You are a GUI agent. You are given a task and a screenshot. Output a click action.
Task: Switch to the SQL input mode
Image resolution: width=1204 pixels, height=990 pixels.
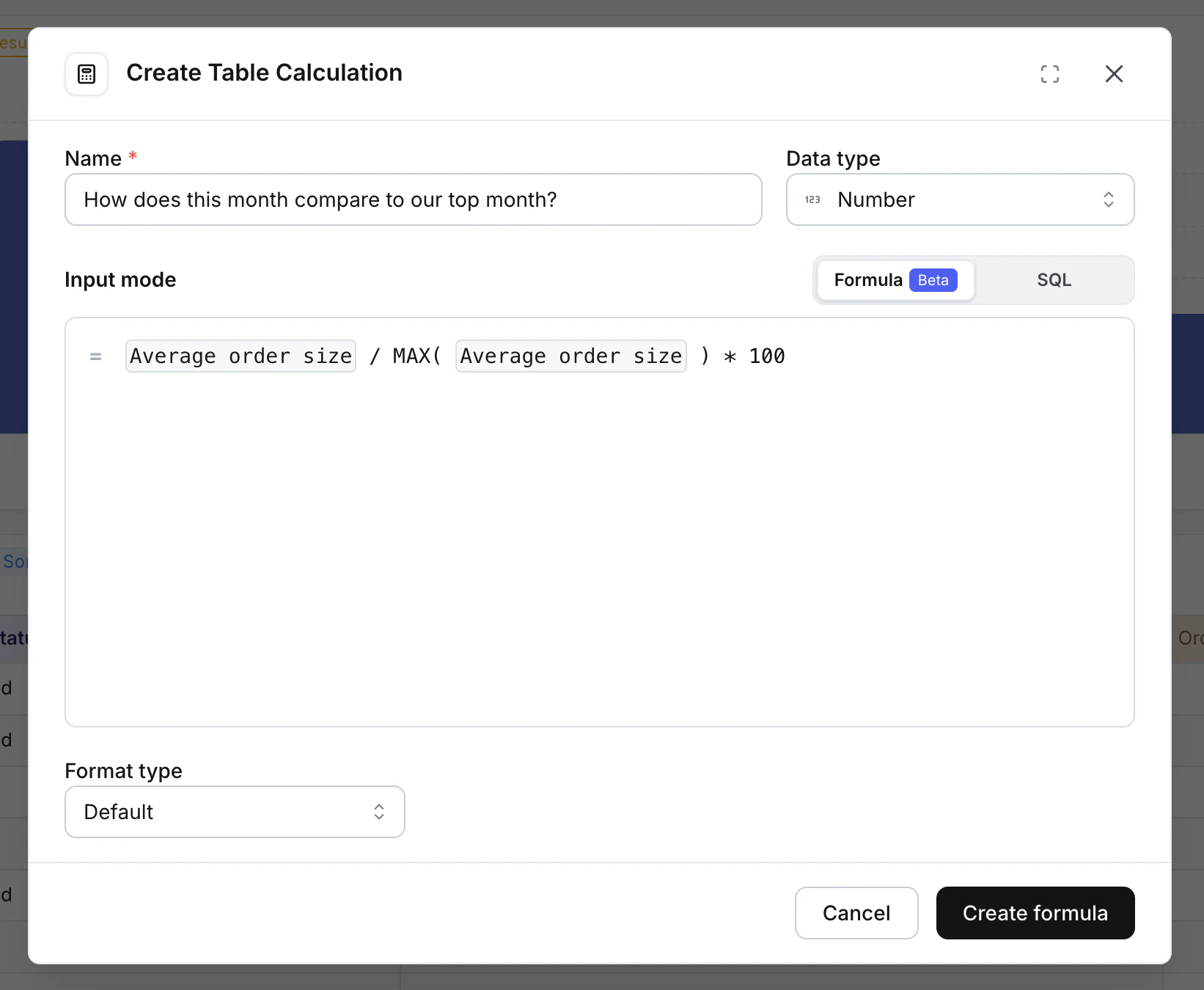[1054, 279]
